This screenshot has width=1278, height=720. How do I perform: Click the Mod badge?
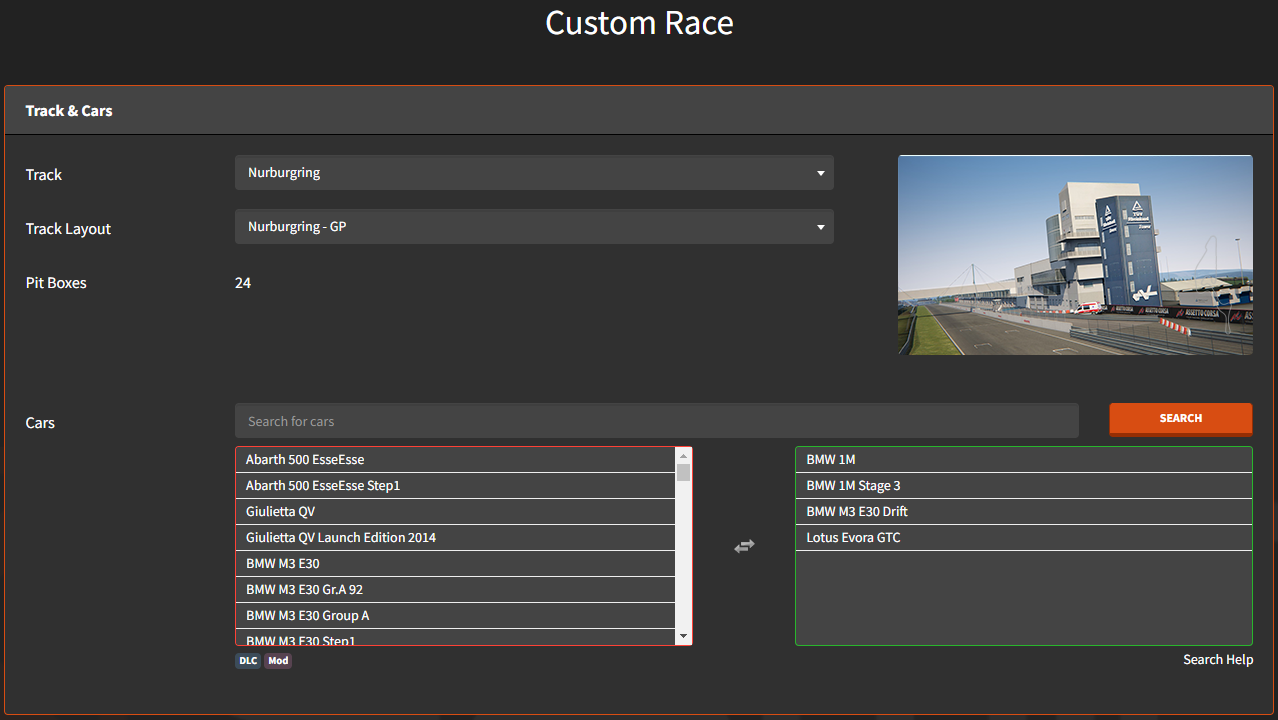[x=278, y=661]
